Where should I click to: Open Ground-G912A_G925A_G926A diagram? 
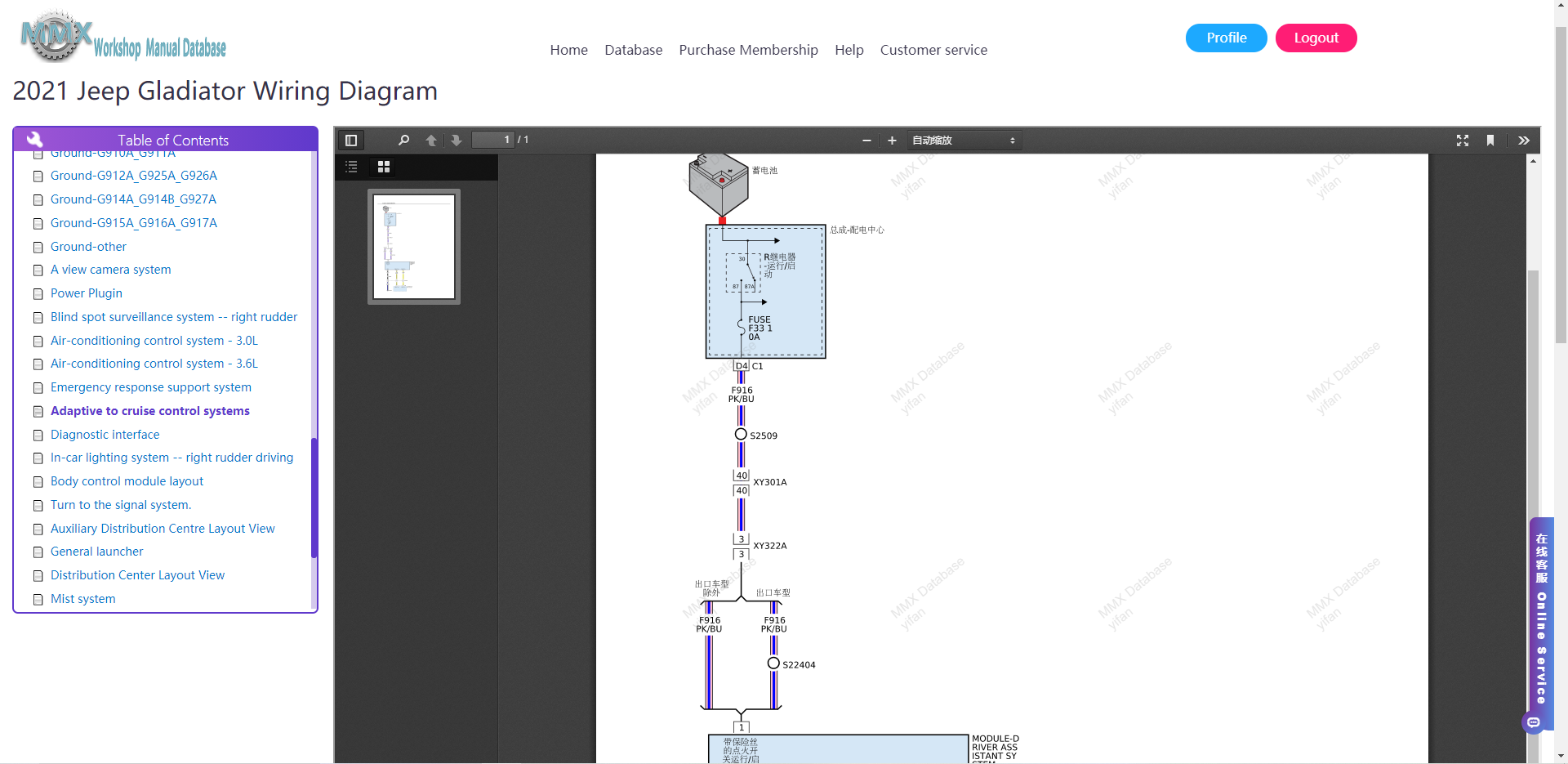(x=134, y=176)
